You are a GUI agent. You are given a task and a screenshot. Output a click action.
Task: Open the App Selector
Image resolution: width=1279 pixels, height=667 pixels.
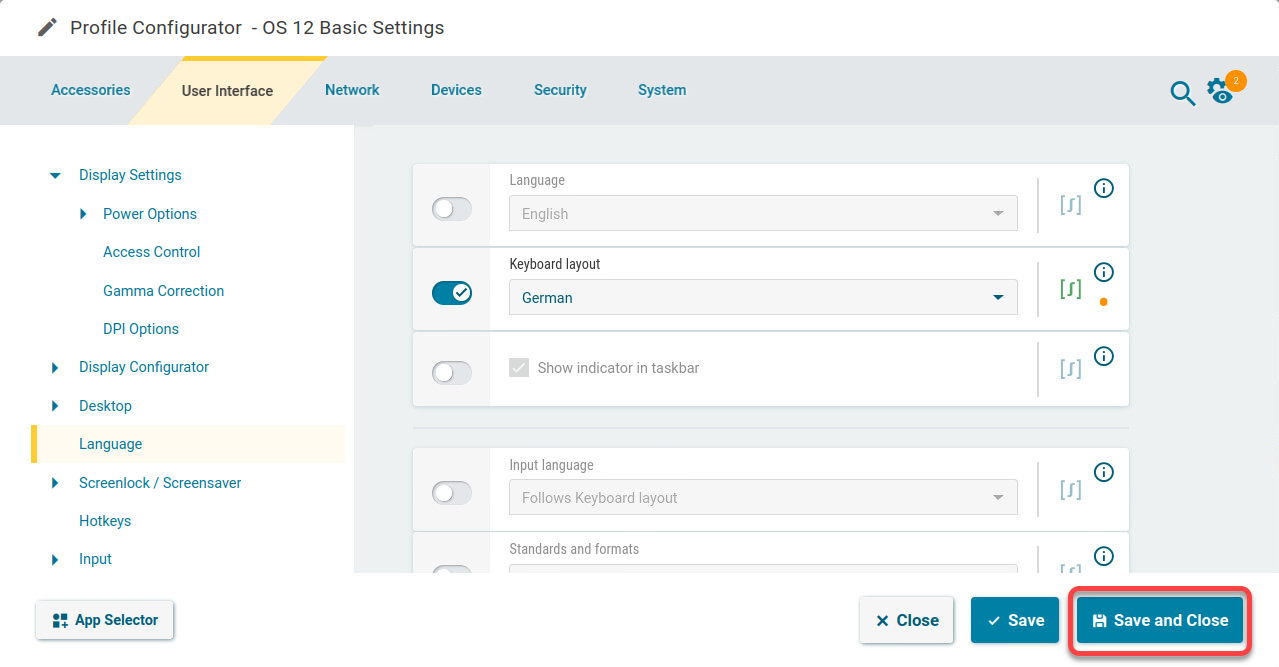[105, 620]
